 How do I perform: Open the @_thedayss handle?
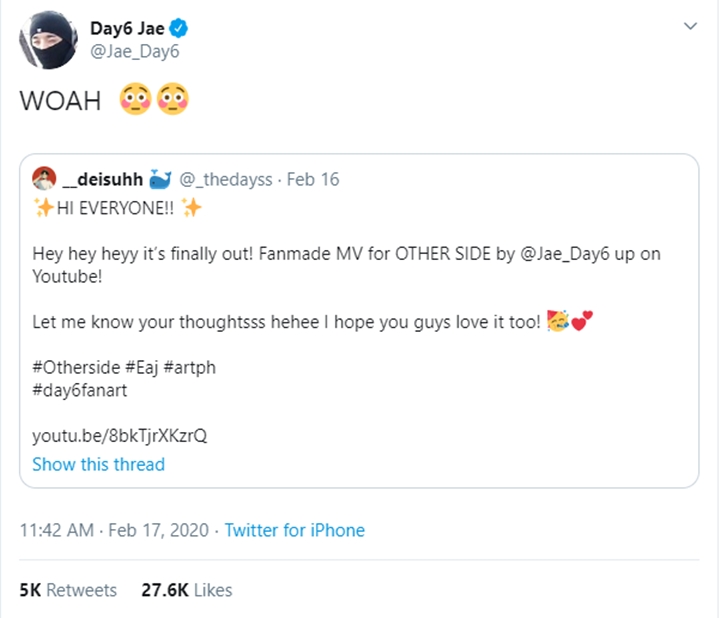point(226,180)
